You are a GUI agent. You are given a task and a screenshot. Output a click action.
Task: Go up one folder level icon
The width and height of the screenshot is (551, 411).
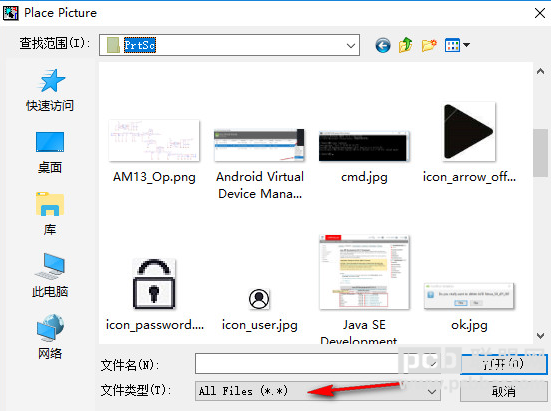[406, 45]
